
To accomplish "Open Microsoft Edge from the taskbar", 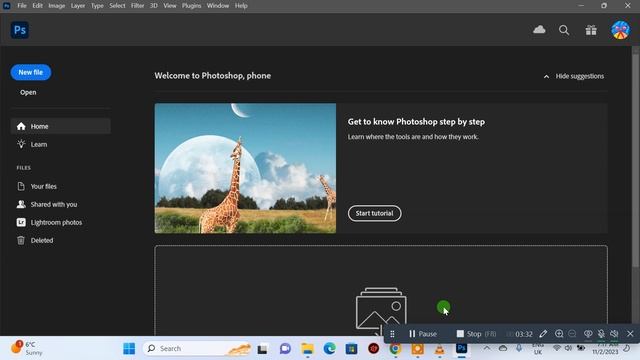I will 329,349.
